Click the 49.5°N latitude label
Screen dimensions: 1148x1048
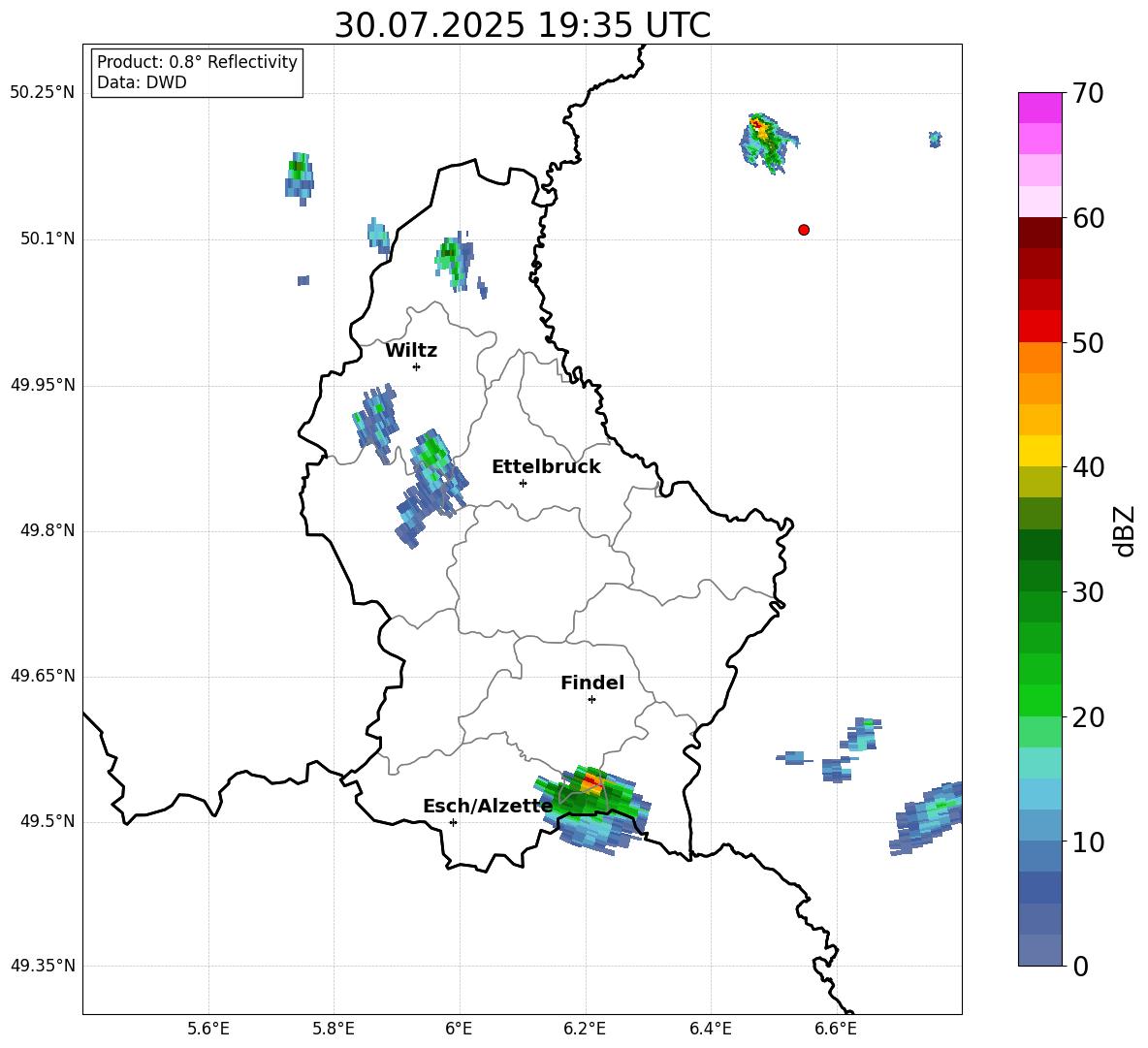pos(48,821)
